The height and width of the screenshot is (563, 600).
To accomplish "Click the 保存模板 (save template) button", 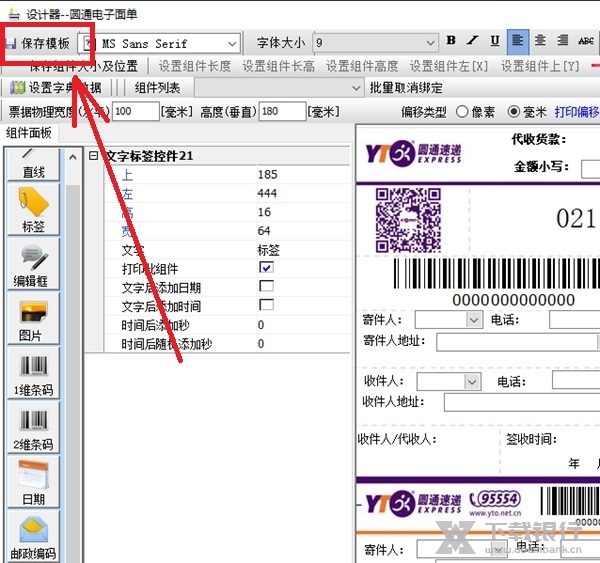I will [x=38, y=43].
